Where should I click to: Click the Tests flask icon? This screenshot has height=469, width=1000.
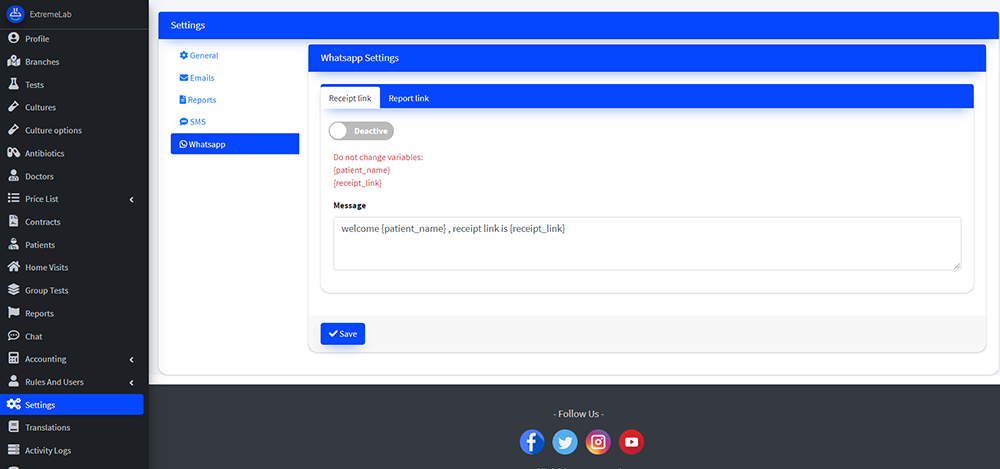click(x=14, y=84)
